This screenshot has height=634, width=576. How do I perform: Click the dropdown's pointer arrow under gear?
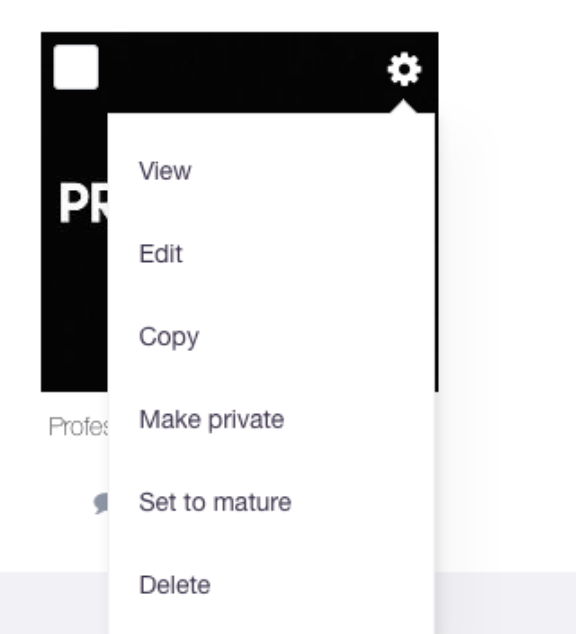[403, 106]
